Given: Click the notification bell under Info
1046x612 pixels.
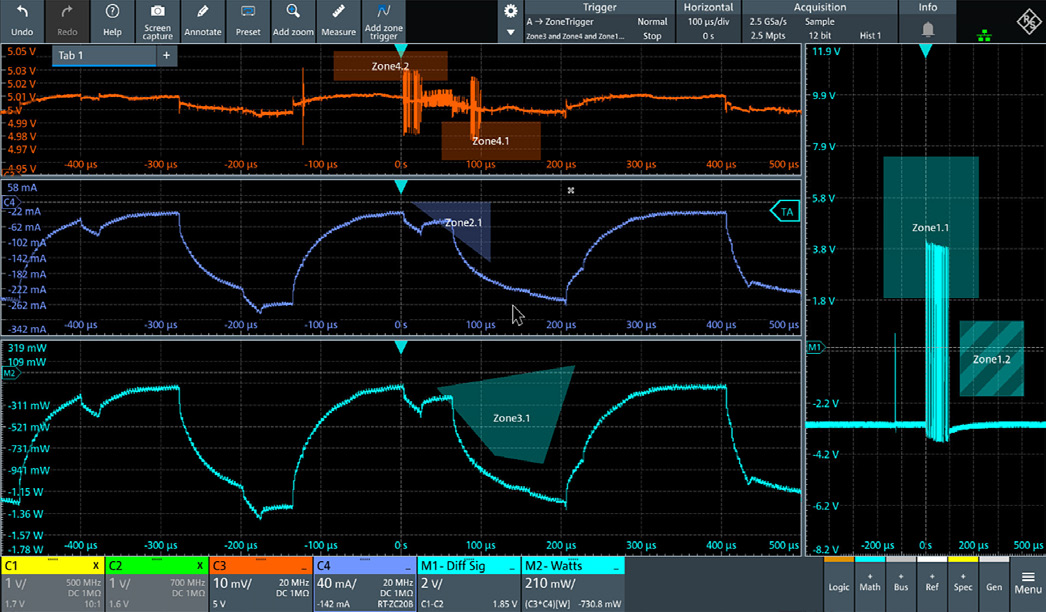Looking at the screenshot, I should [928, 30].
